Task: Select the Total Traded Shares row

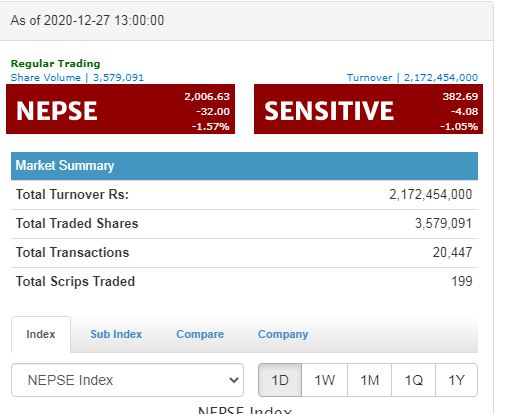Action: point(245,224)
